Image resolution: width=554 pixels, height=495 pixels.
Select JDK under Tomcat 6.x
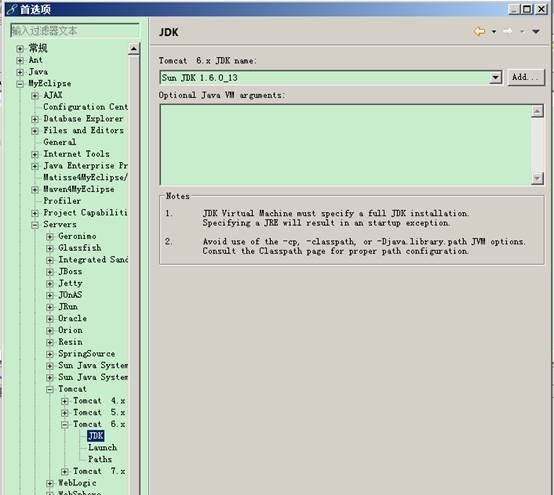tap(96, 436)
